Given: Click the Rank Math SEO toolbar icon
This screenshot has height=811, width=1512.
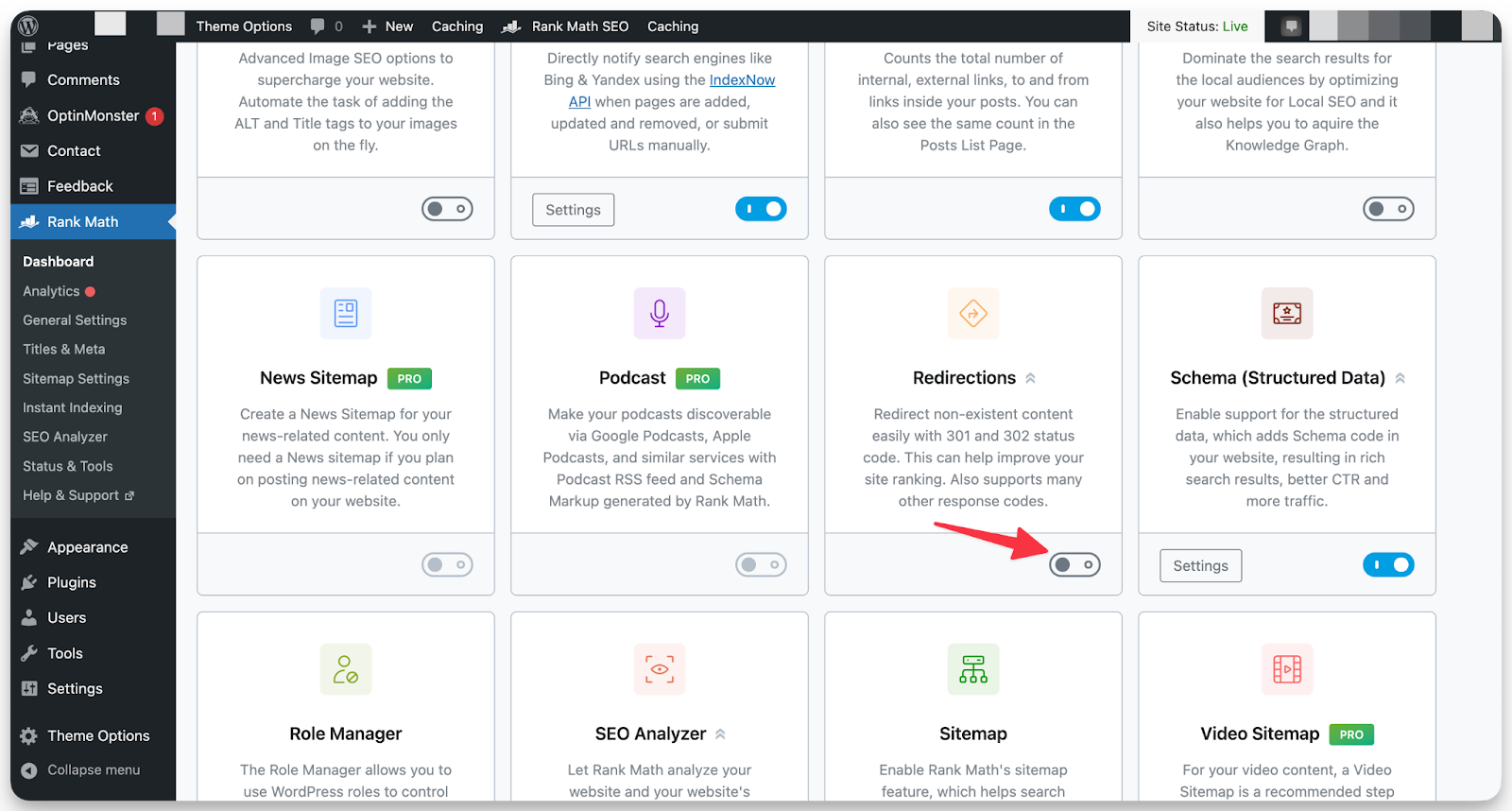Looking at the screenshot, I should (x=511, y=26).
